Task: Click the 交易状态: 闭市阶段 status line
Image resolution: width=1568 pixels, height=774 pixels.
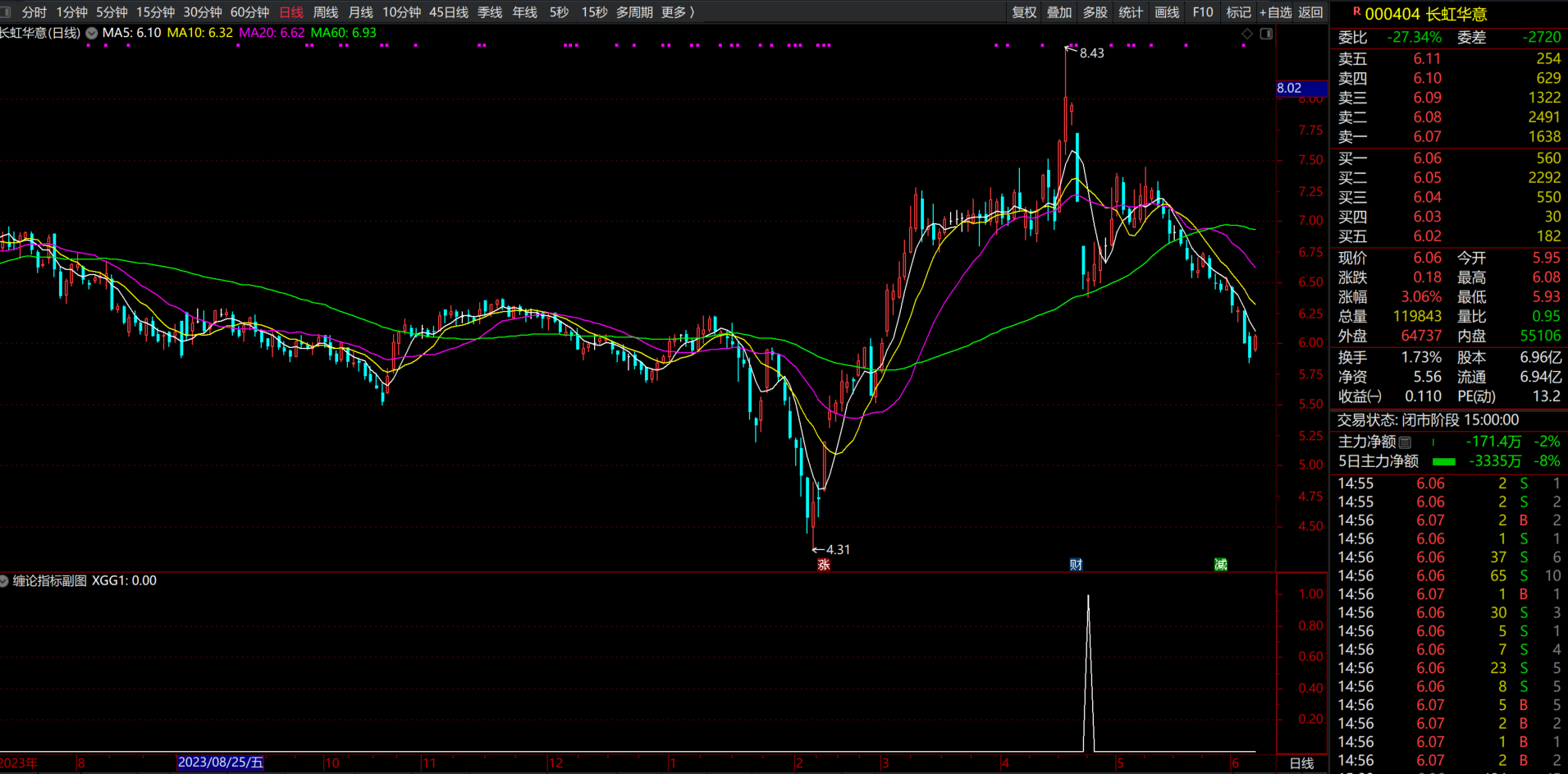Action: point(1428,420)
